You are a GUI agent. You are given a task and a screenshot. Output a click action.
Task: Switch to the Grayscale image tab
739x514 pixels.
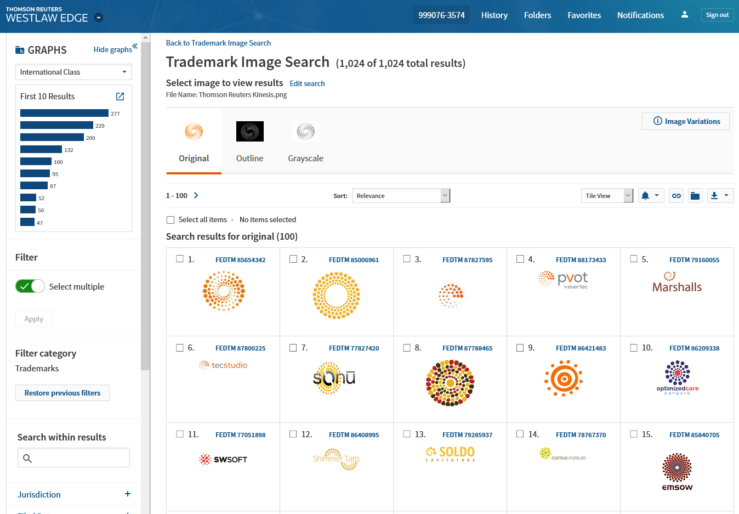point(305,143)
